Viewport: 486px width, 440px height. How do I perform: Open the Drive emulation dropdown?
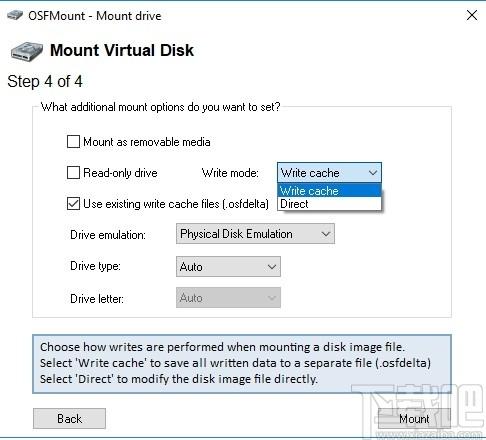click(255, 234)
